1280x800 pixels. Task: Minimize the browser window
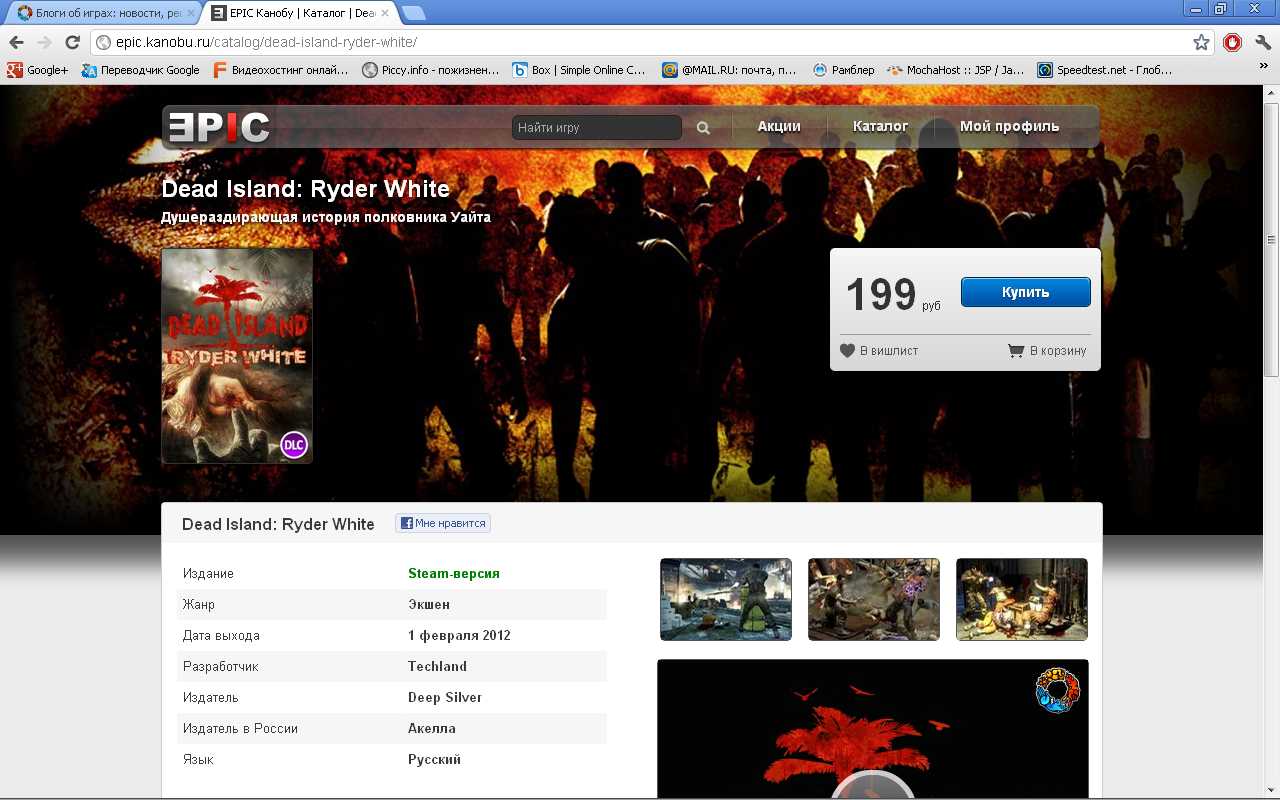click(x=1196, y=8)
